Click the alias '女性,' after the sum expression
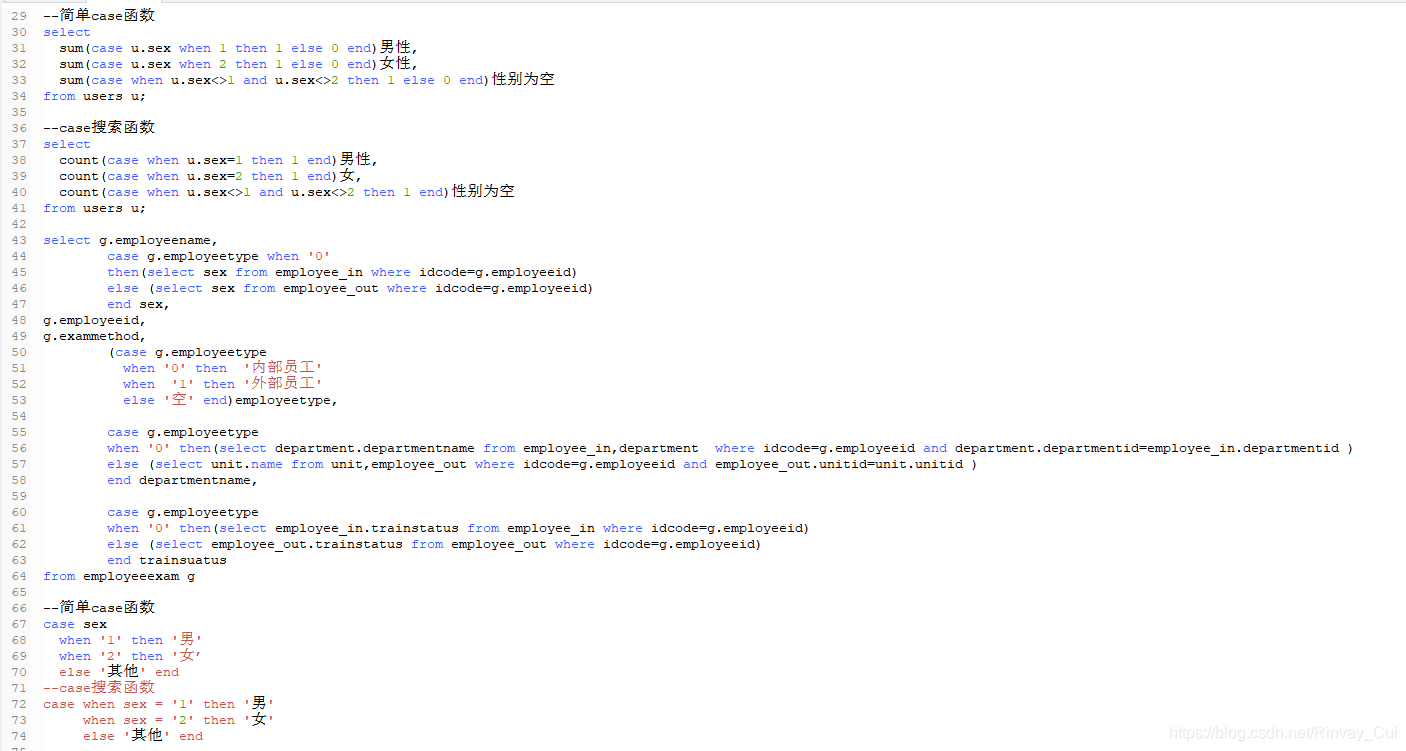The image size is (1406, 751). pyautogui.click(x=398, y=64)
